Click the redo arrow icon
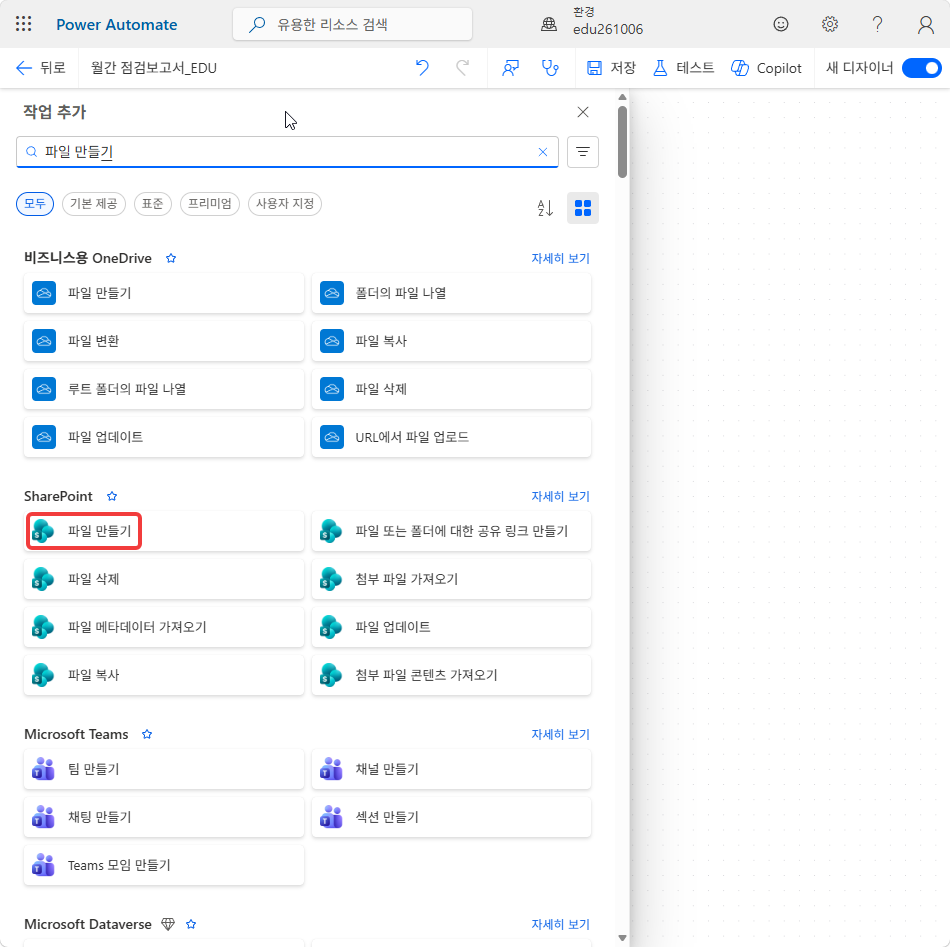 462,68
